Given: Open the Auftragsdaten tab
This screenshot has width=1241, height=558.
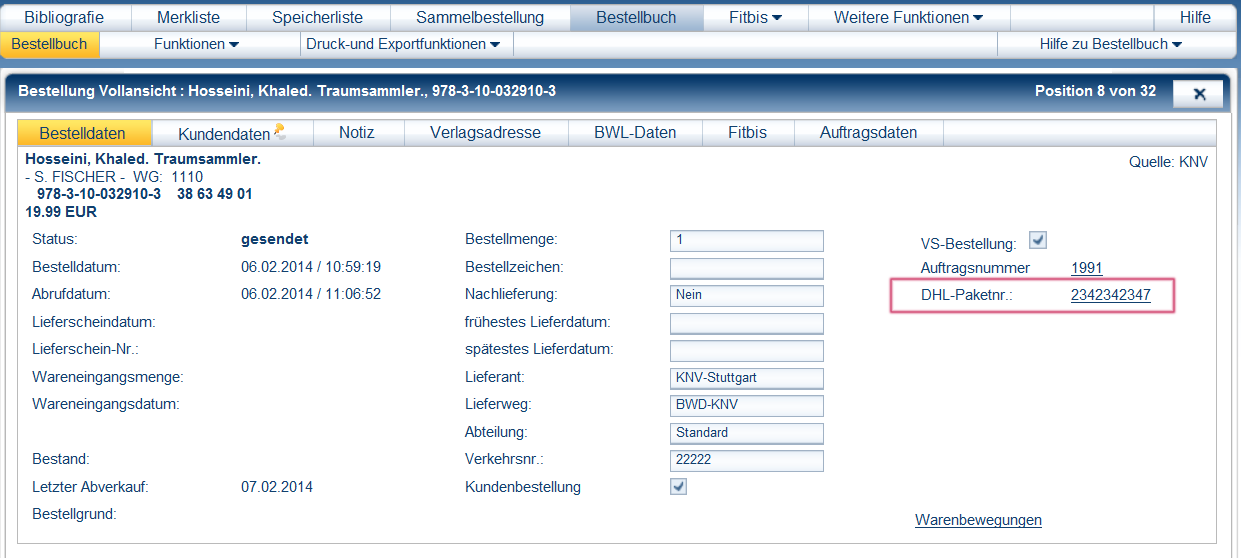Looking at the screenshot, I should (868, 132).
